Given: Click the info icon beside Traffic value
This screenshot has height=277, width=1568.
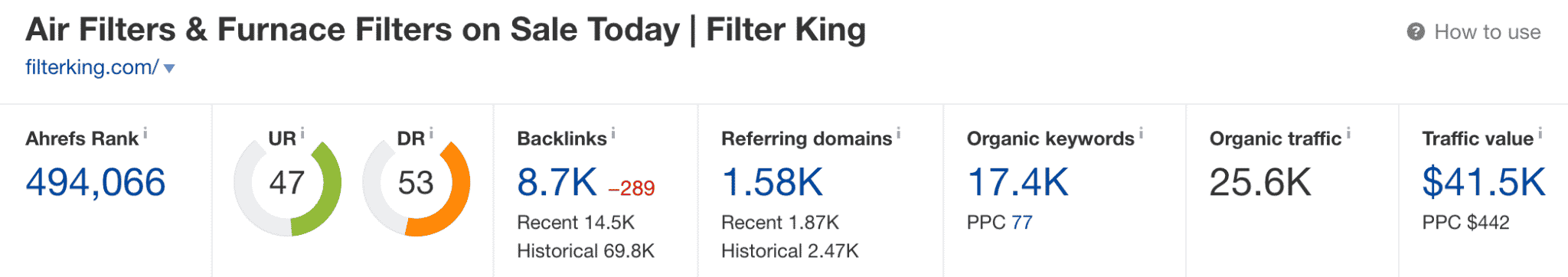Looking at the screenshot, I should point(1540,133).
